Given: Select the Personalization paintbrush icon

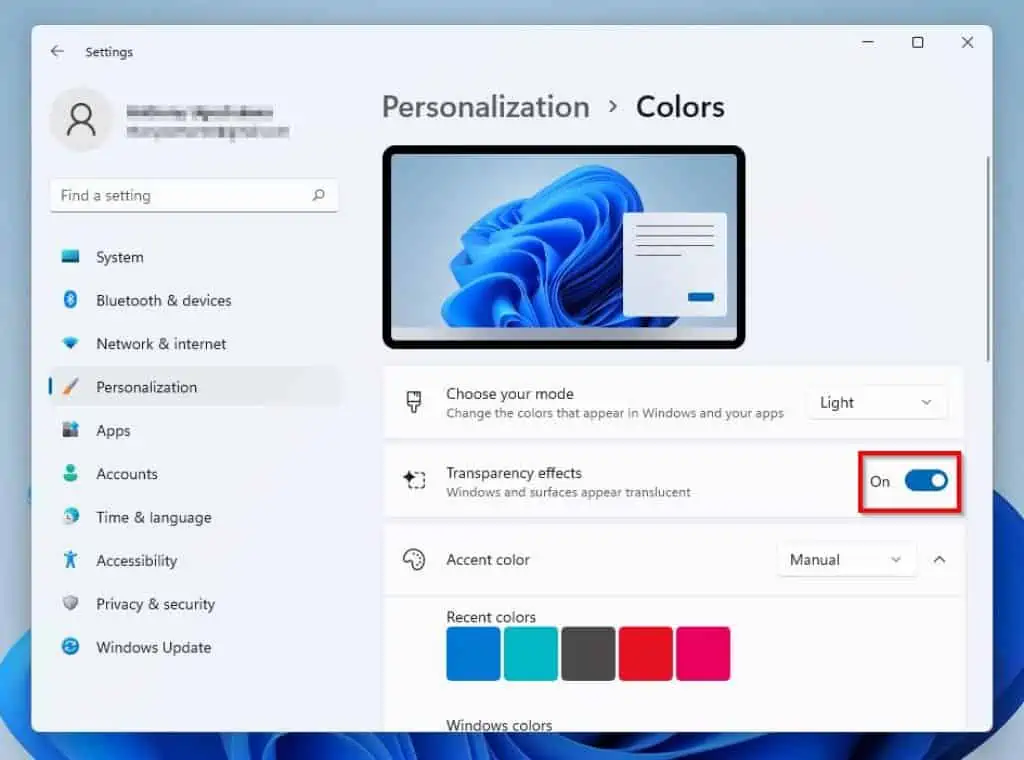Looking at the screenshot, I should [71, 387].
